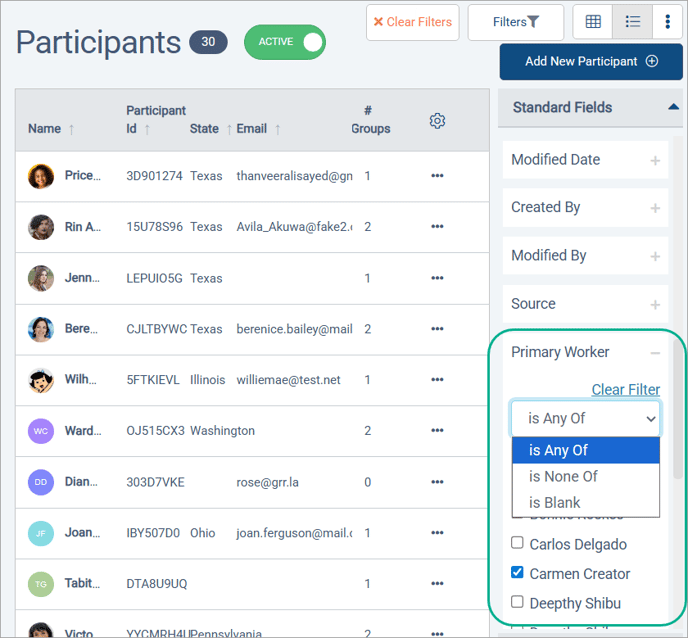Image resolution: width=688 pixels, height=638 pixels.
Task: Tick the Deepthy Shibu checkbox
Action: coord(517,602)
